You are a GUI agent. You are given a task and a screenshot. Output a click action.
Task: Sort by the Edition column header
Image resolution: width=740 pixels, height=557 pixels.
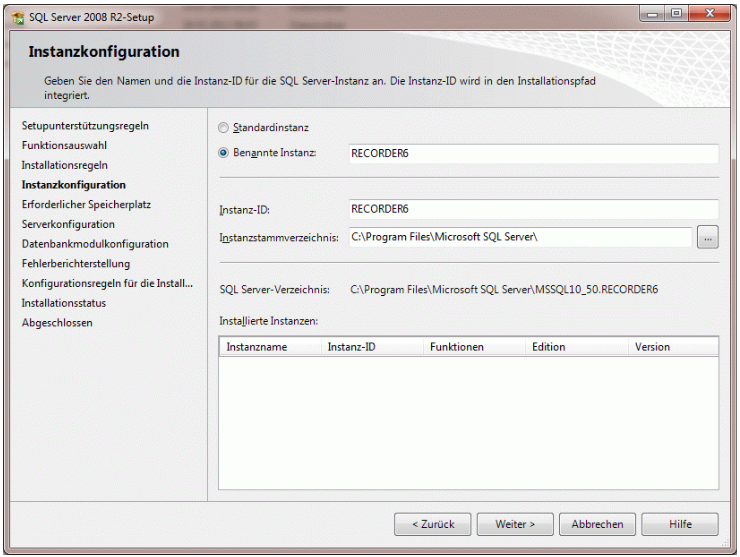(577, 347)
